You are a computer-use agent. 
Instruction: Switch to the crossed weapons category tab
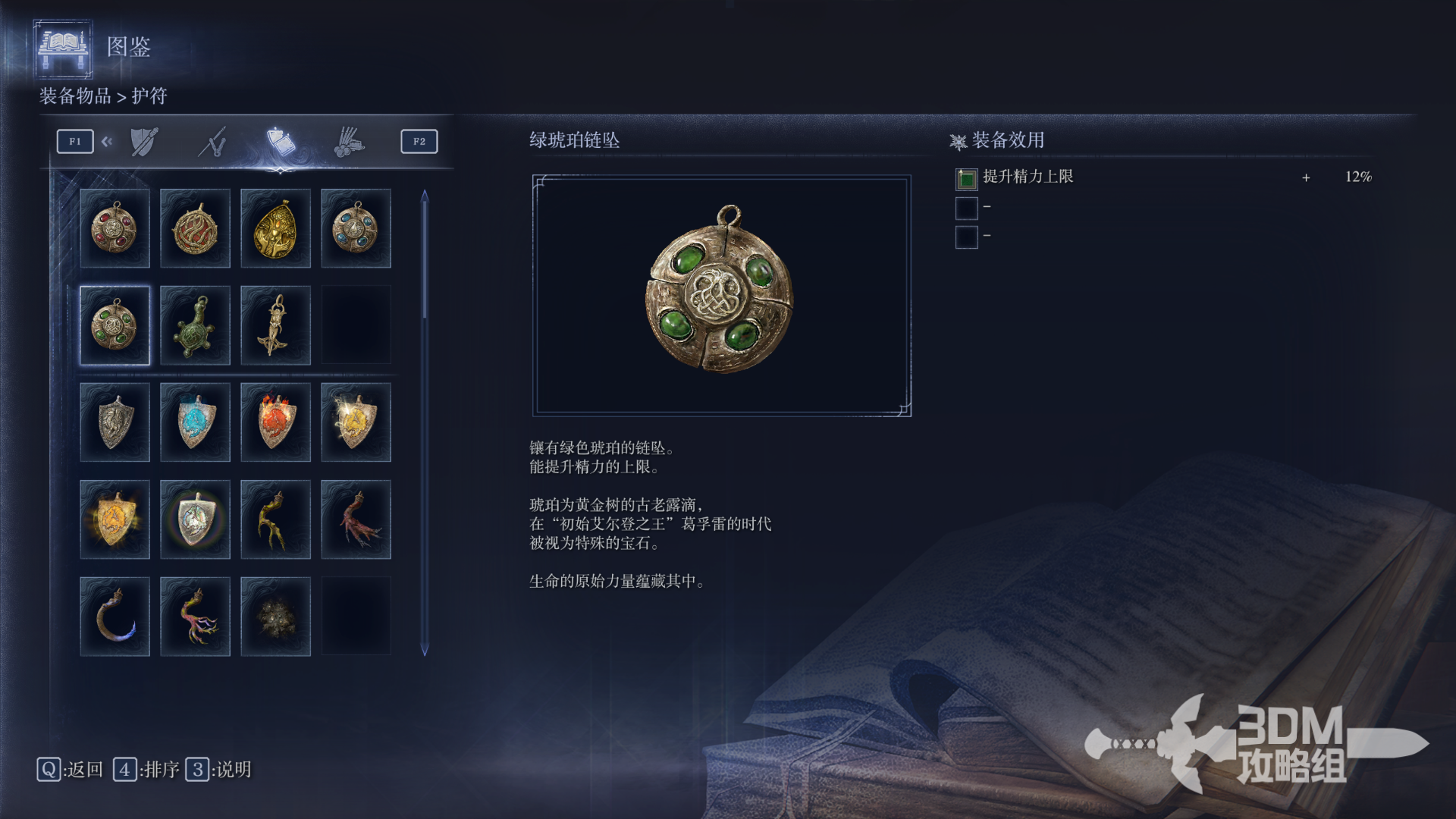tap(213, 142)
